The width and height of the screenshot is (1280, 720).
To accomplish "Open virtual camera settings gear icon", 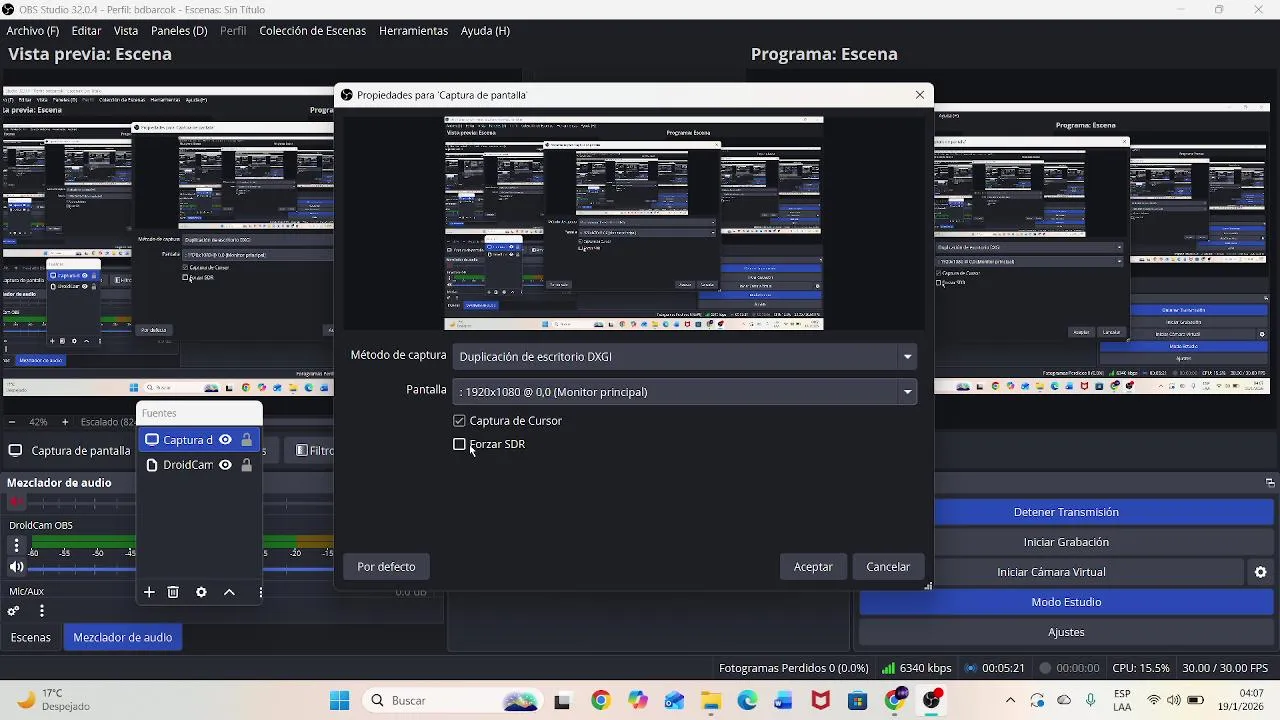I will tap(1260, 572).
